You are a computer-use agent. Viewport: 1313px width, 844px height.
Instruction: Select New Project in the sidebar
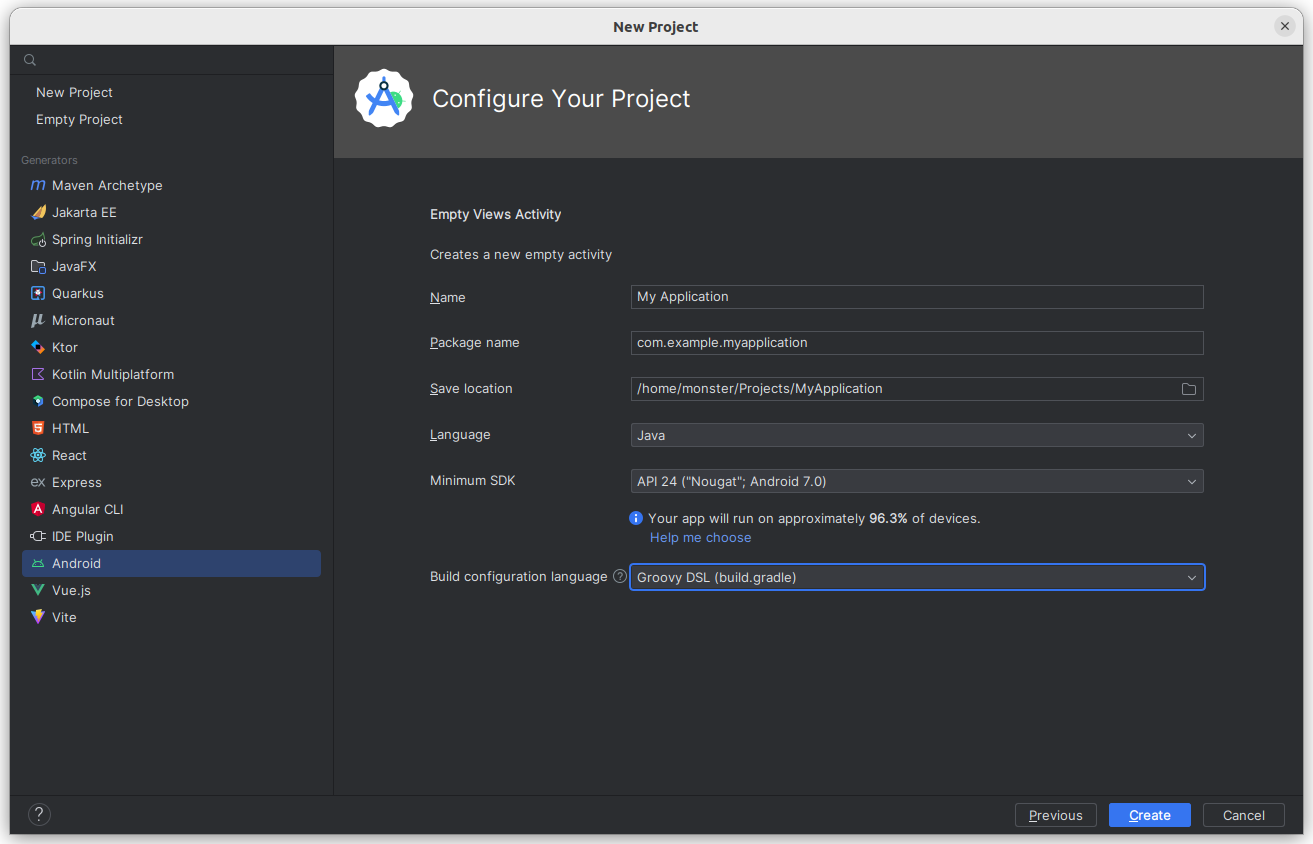(171, 92)
